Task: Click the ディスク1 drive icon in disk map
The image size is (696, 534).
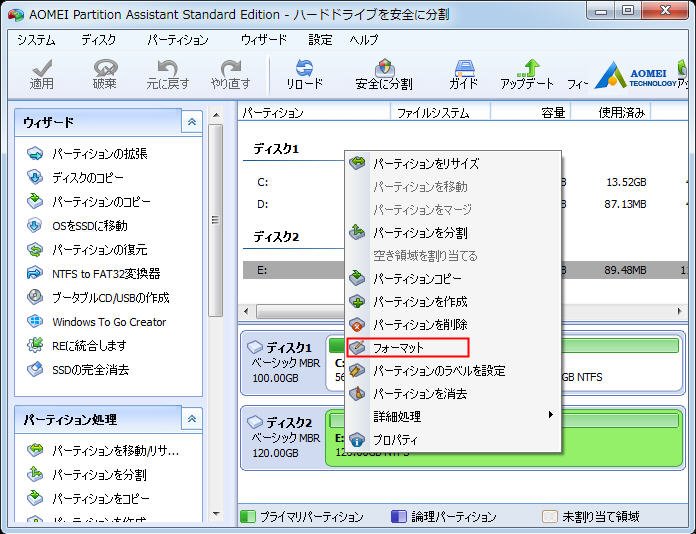Action: tap(255, 347)
